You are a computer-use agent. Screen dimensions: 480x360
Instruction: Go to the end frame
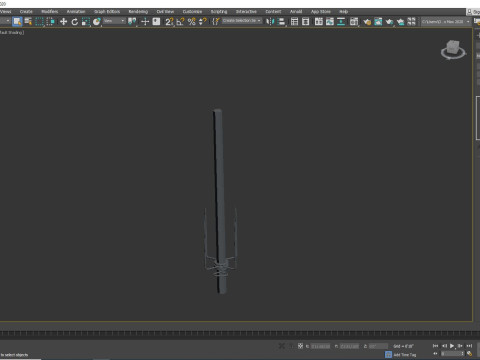pyautogui.click(x=469, y=346)
